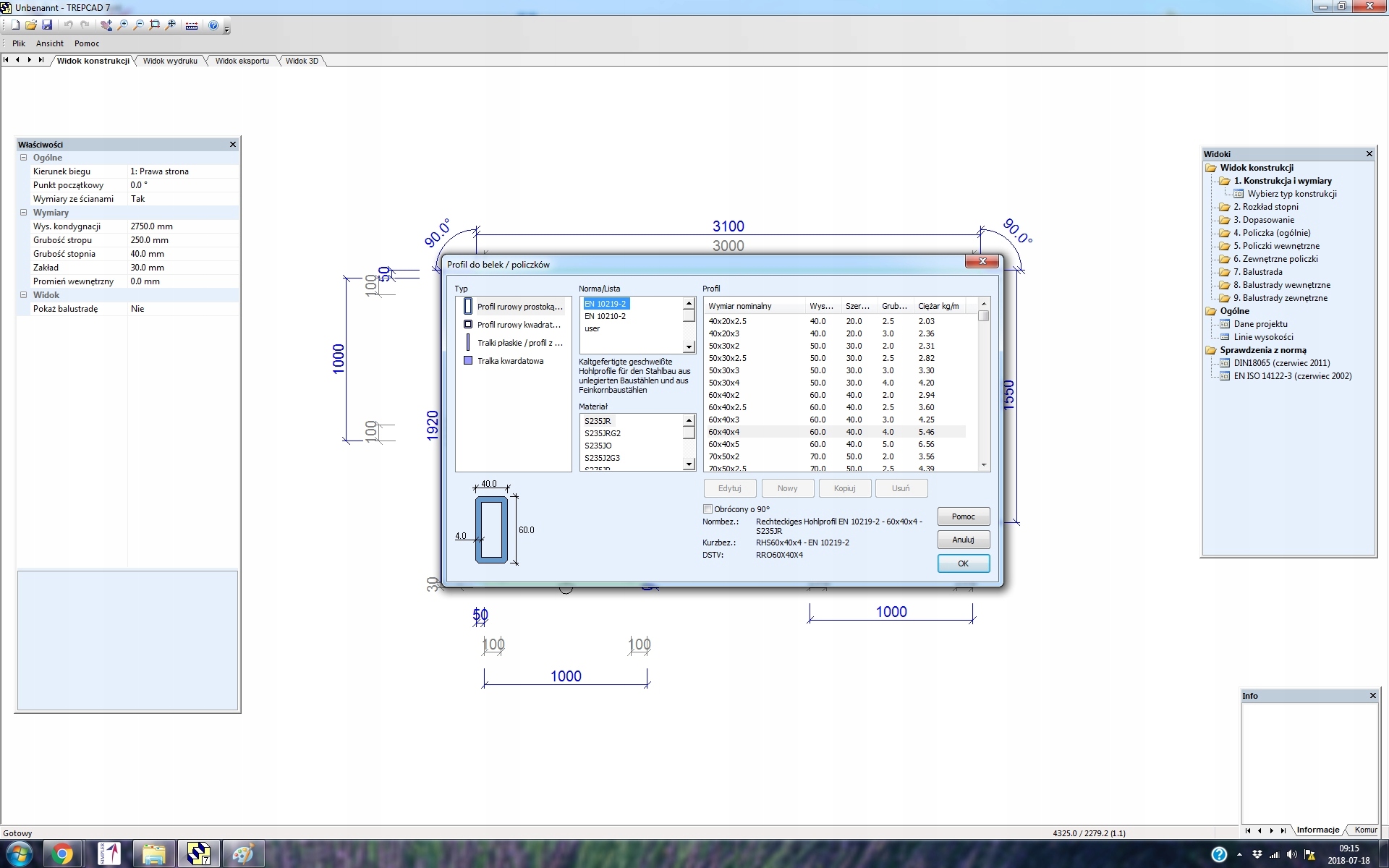Collapse the Ogólne properties section
Image resolution: width=1389 pixels, height=868 pixels.
tap(23, 158)
